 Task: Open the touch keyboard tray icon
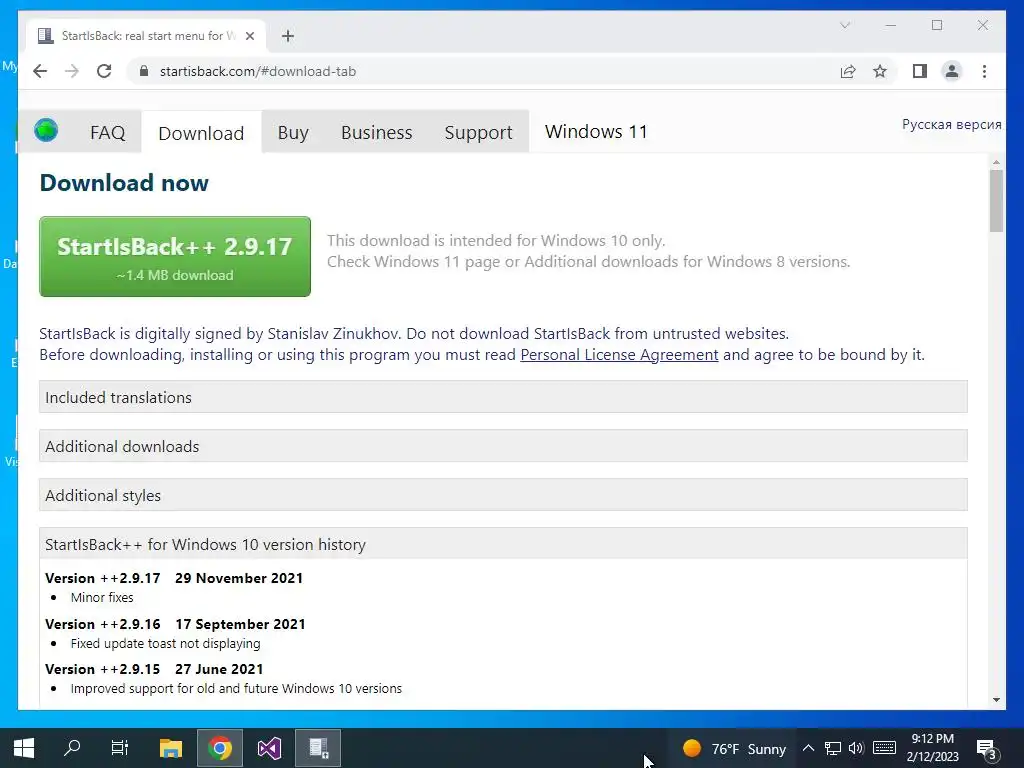coord(884,748)
